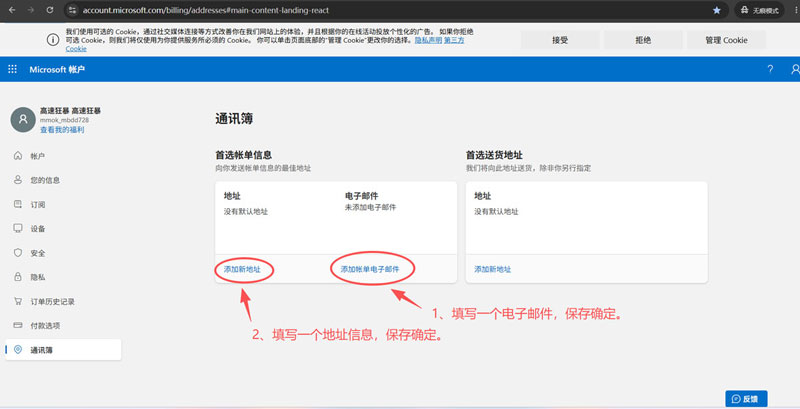Click the subscriptions icon beside 订阅

pyautogui.click(x=18, y=204)
